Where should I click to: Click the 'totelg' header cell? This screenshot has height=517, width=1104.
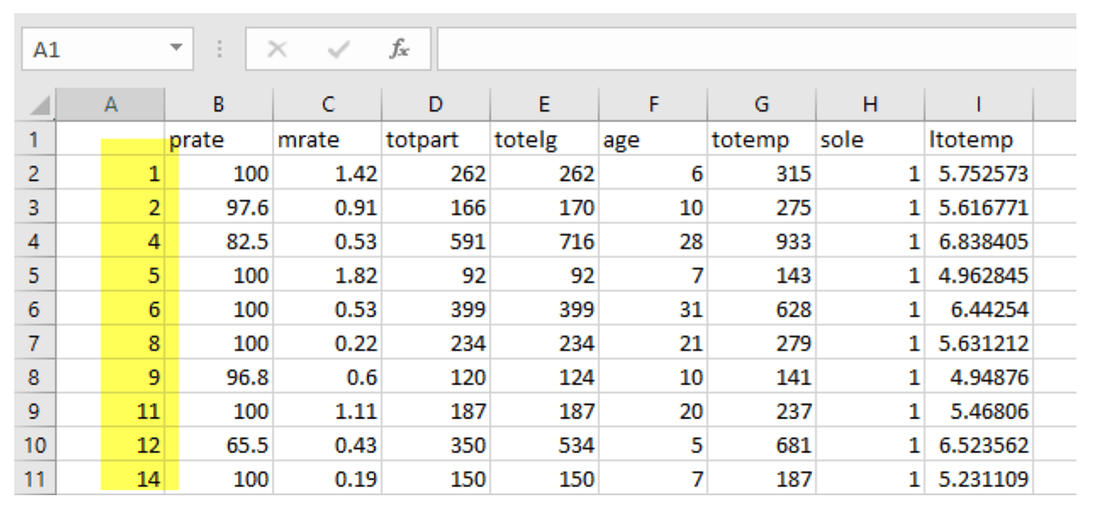coord(544,139)
